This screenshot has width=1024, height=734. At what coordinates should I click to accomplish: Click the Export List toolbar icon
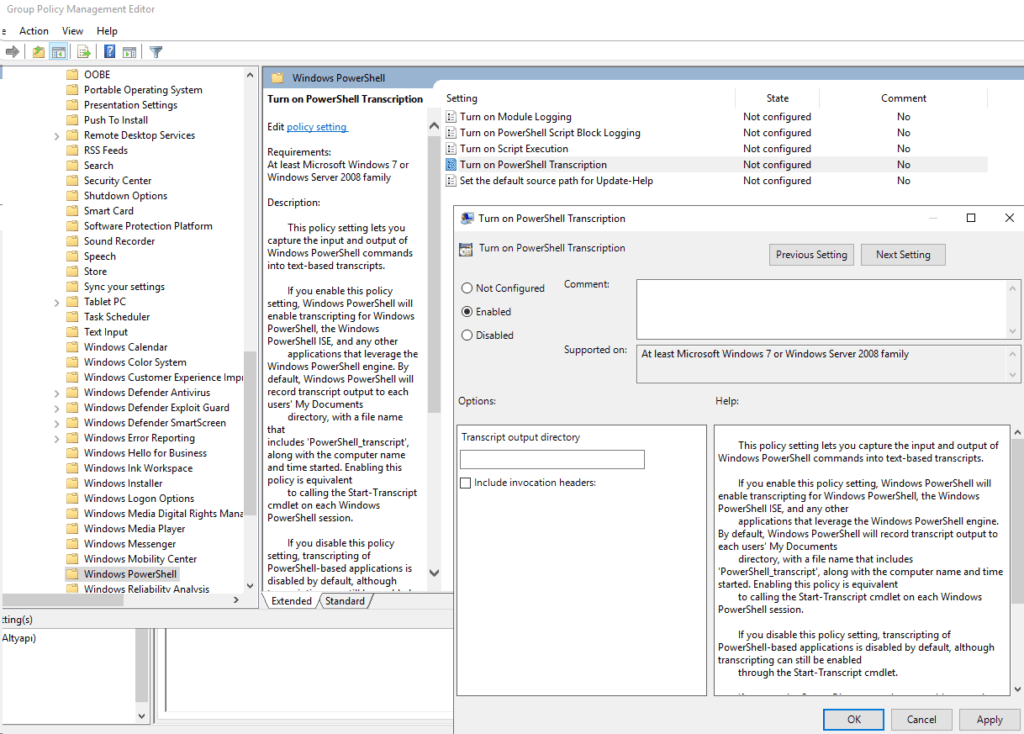pyautogui.click(x=85, y=51)
